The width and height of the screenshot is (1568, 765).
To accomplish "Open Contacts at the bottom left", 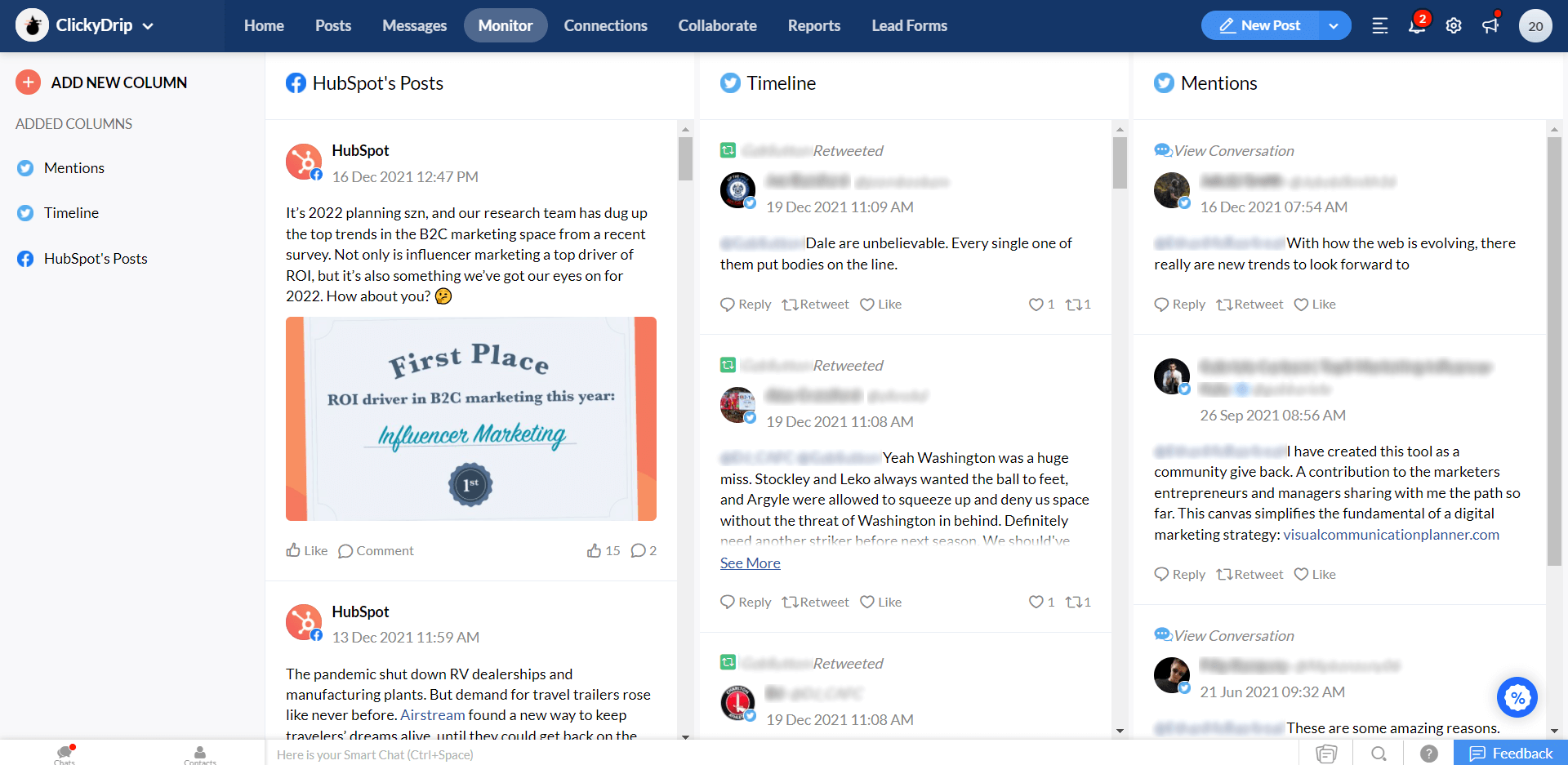I will click(x=200, y=754).
